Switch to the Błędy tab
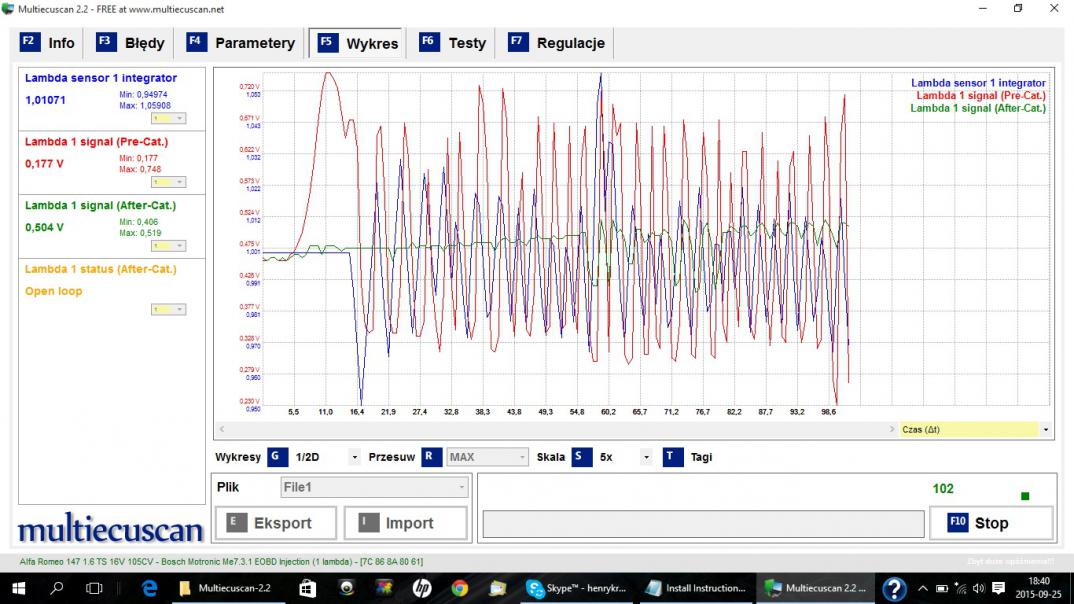 133,43
